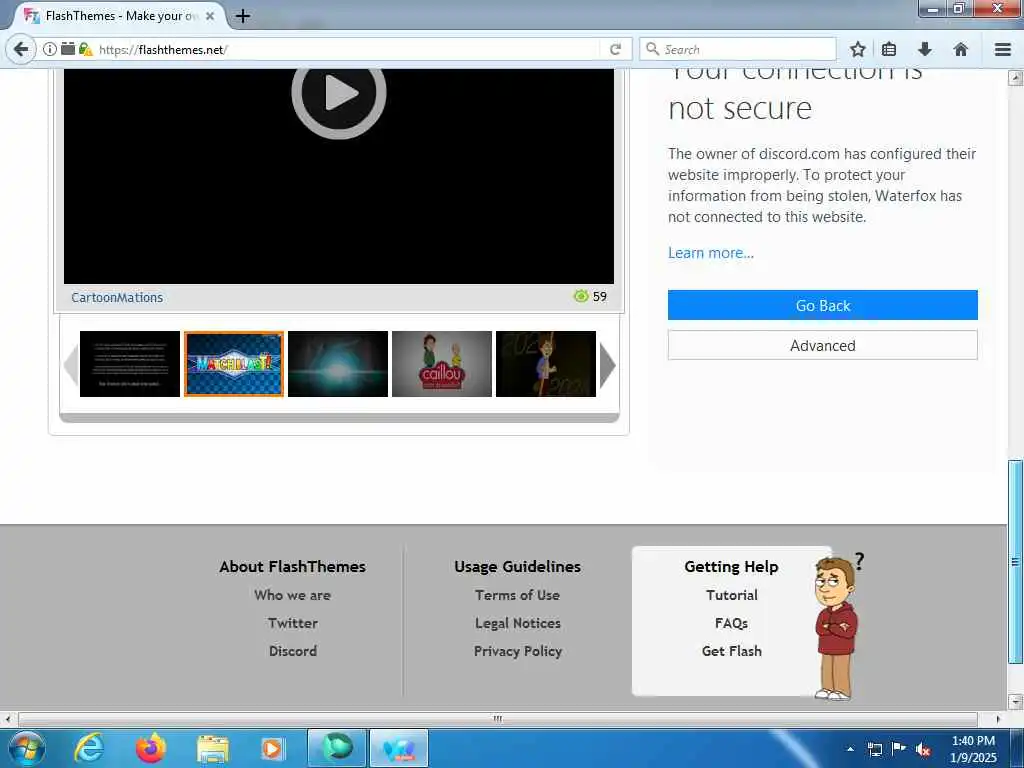Open the FAQs help link

click(x=731, y=623)
